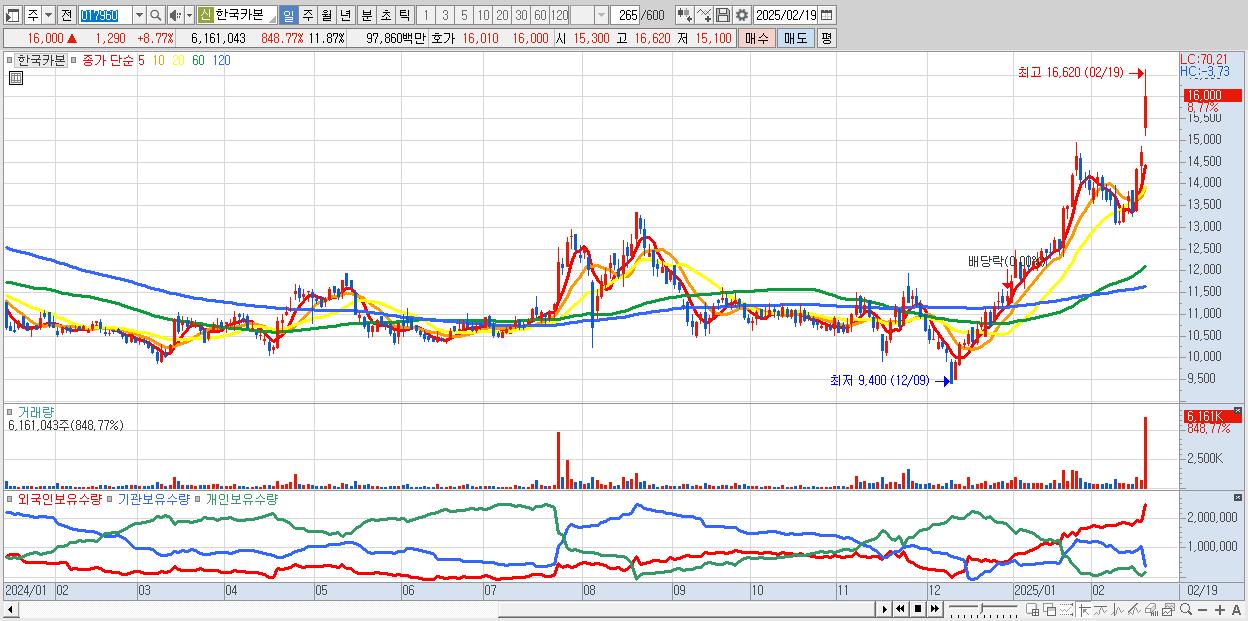Open the stock code history dropdown
Viewport: 1248px width, 621px height.
[x=139, y=15]
